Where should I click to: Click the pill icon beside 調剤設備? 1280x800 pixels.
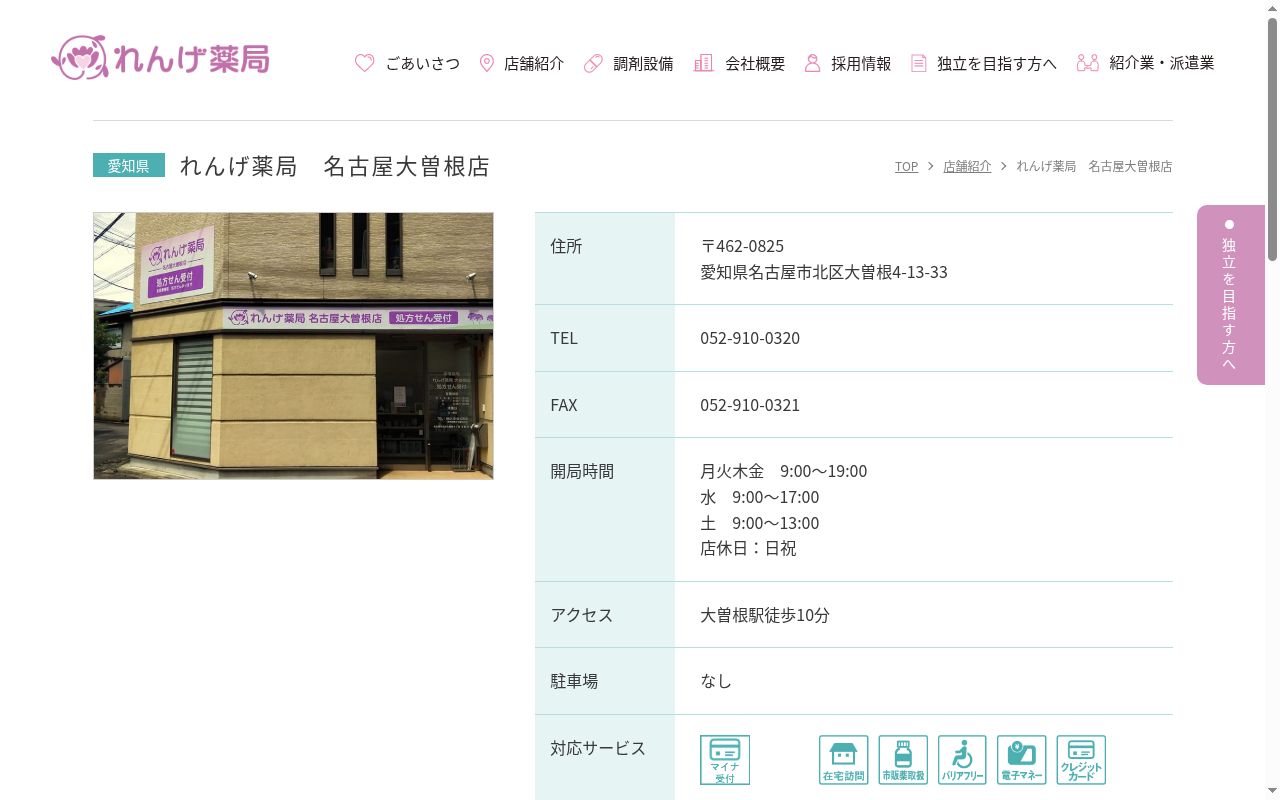pos(593,63)
